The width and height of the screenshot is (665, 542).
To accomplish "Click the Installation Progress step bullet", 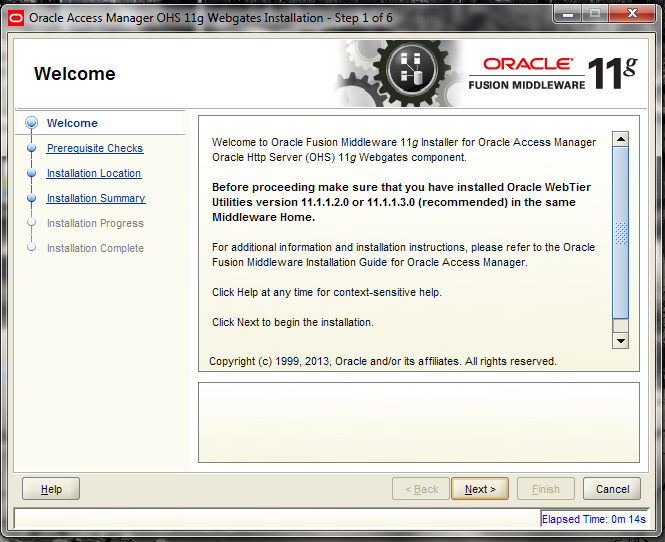I will coord(31,222).
